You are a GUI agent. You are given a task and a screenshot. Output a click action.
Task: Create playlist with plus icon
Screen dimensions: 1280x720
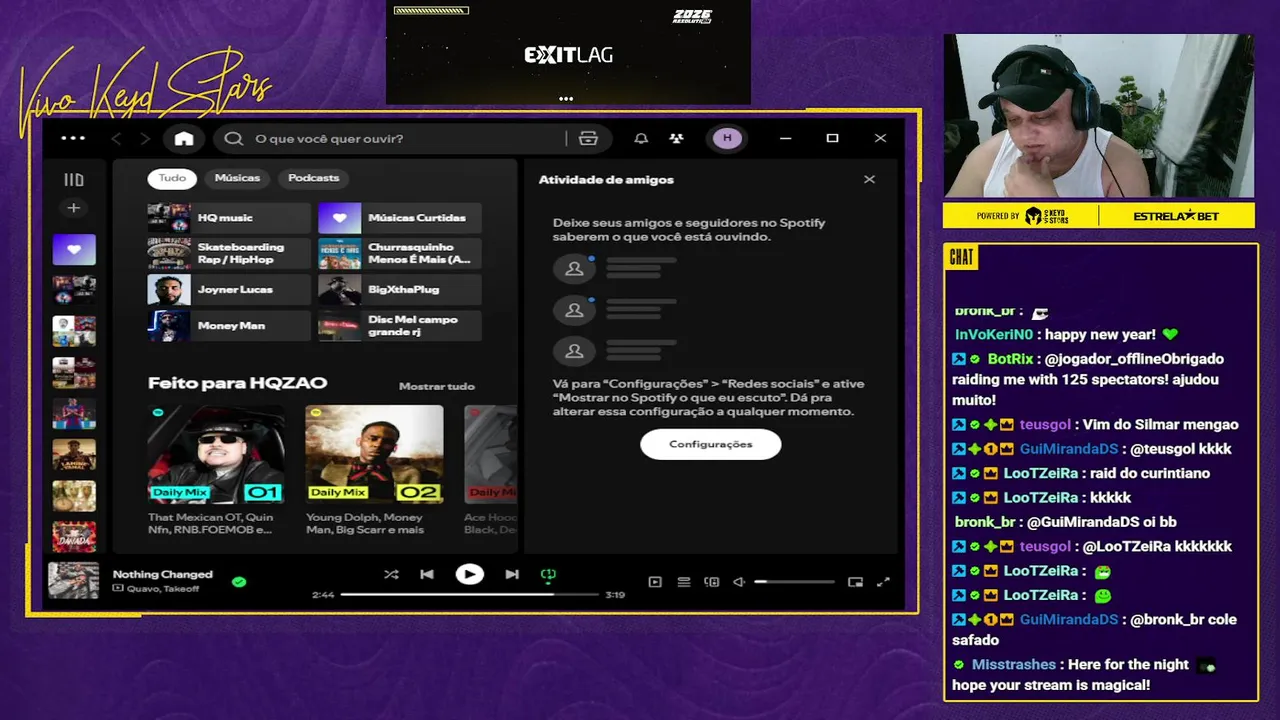pos(73,208)
